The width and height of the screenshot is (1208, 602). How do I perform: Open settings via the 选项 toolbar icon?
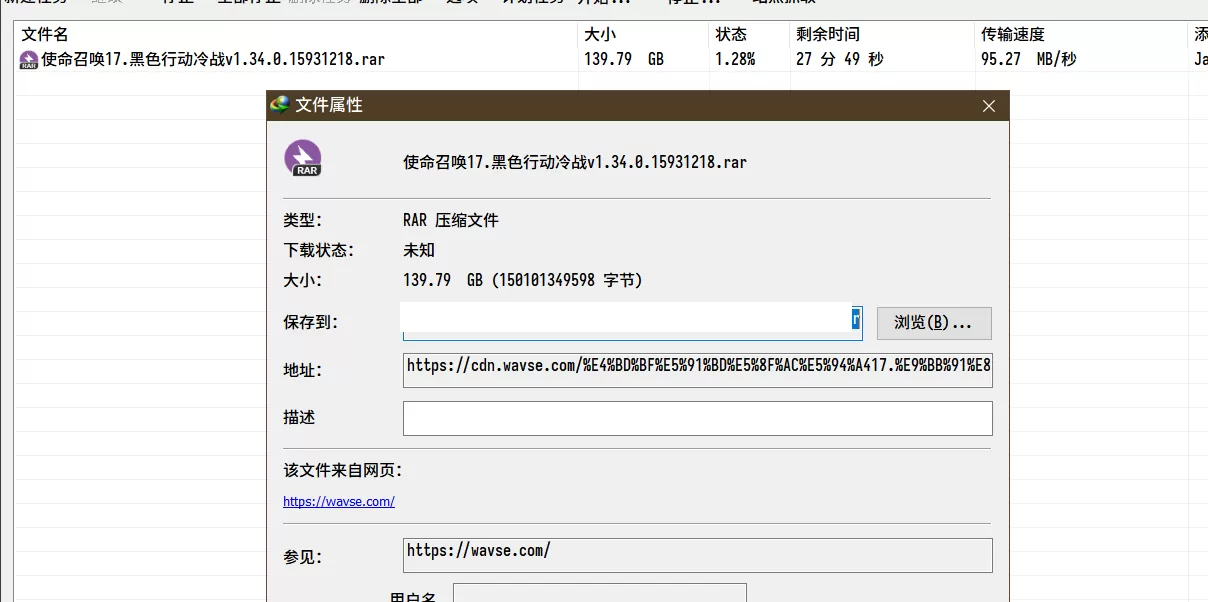tap(458, 4)
